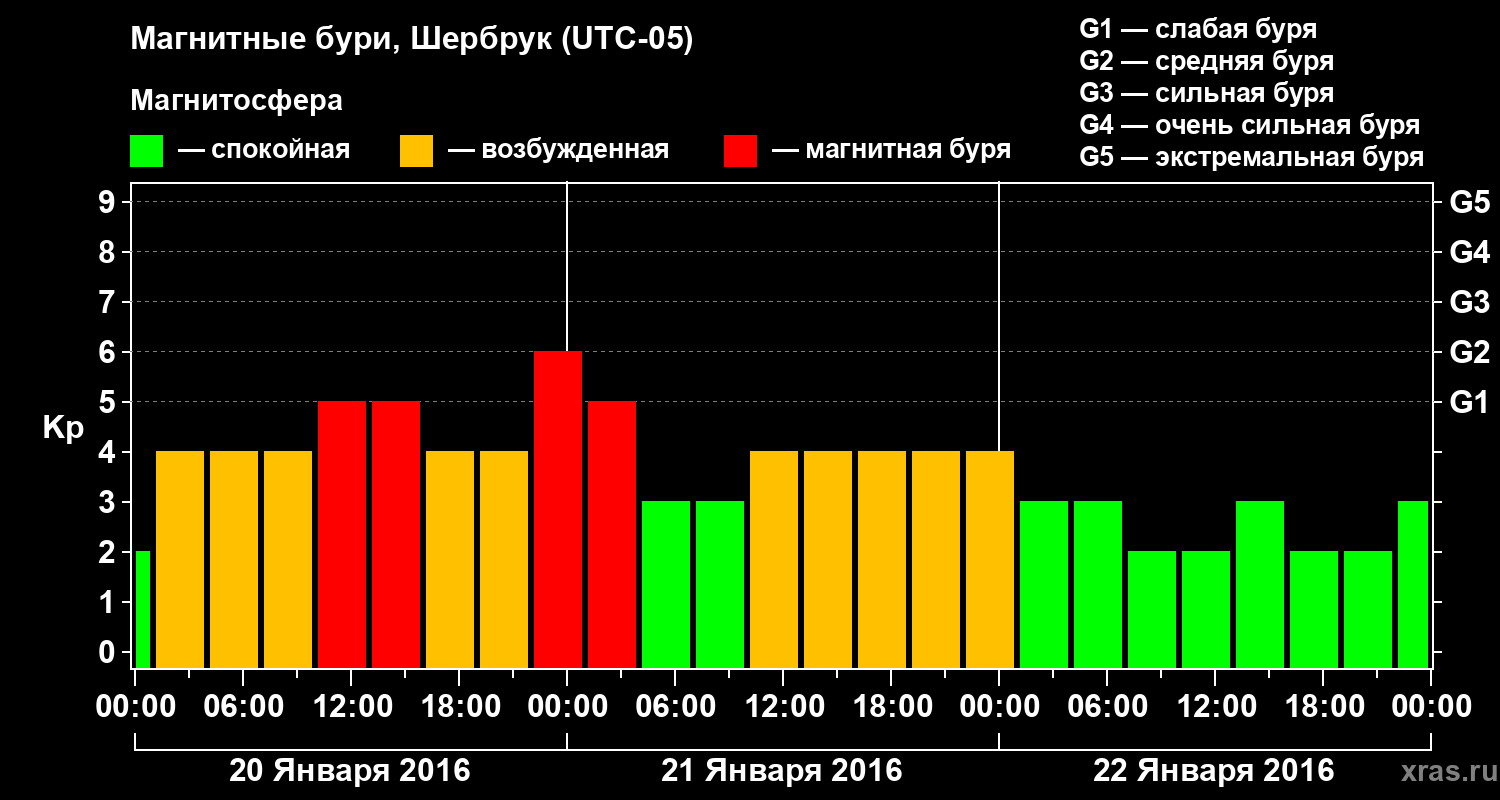Click the '18:00' time label for 21 January
This screenshot has height=800, width=1500.
[891, 707]
